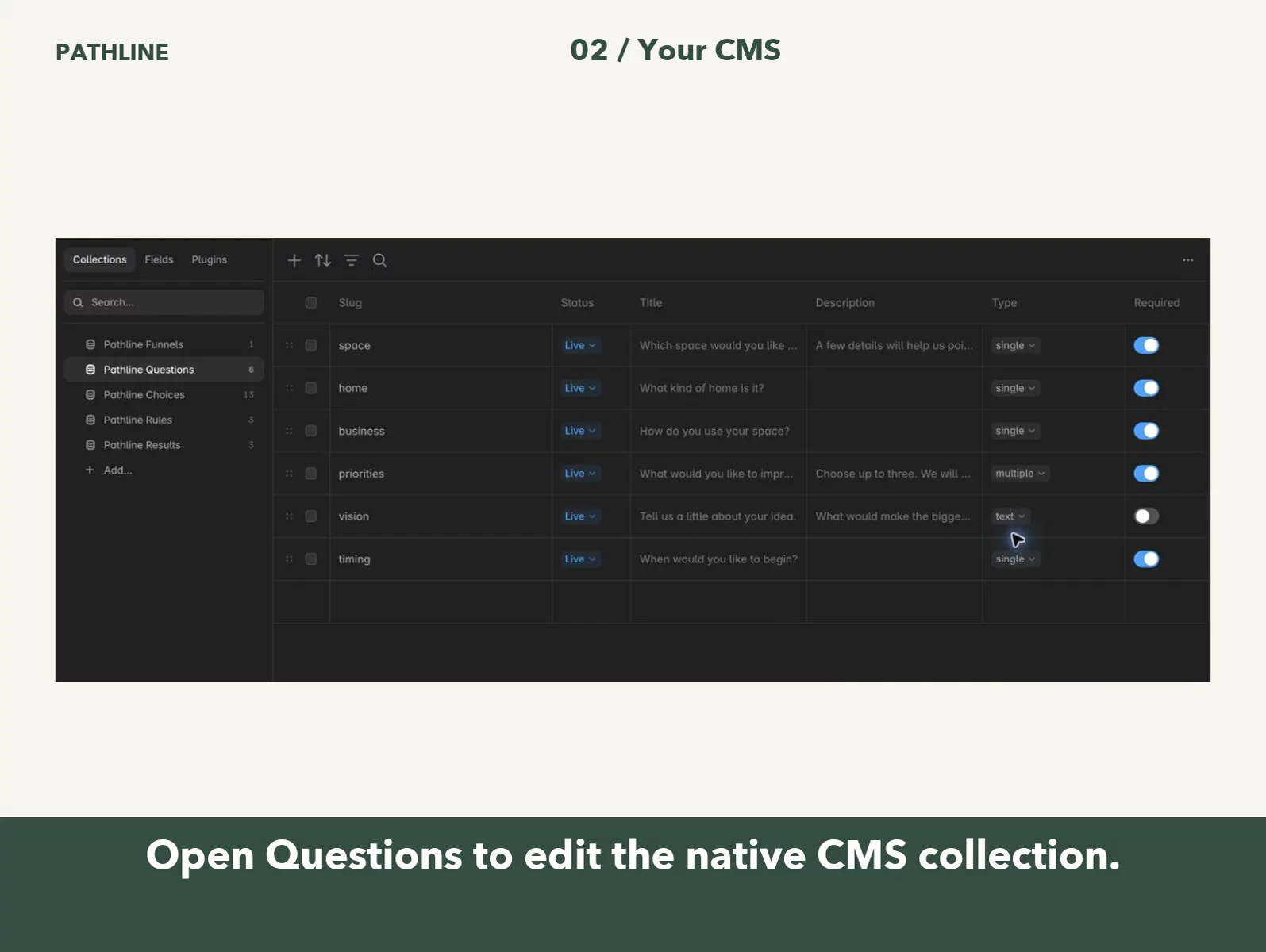Image resolution: width=1266 pixels, height=952 pixels.
Task: Toggle Required switch for vision row
Action: pos(1146,516)
